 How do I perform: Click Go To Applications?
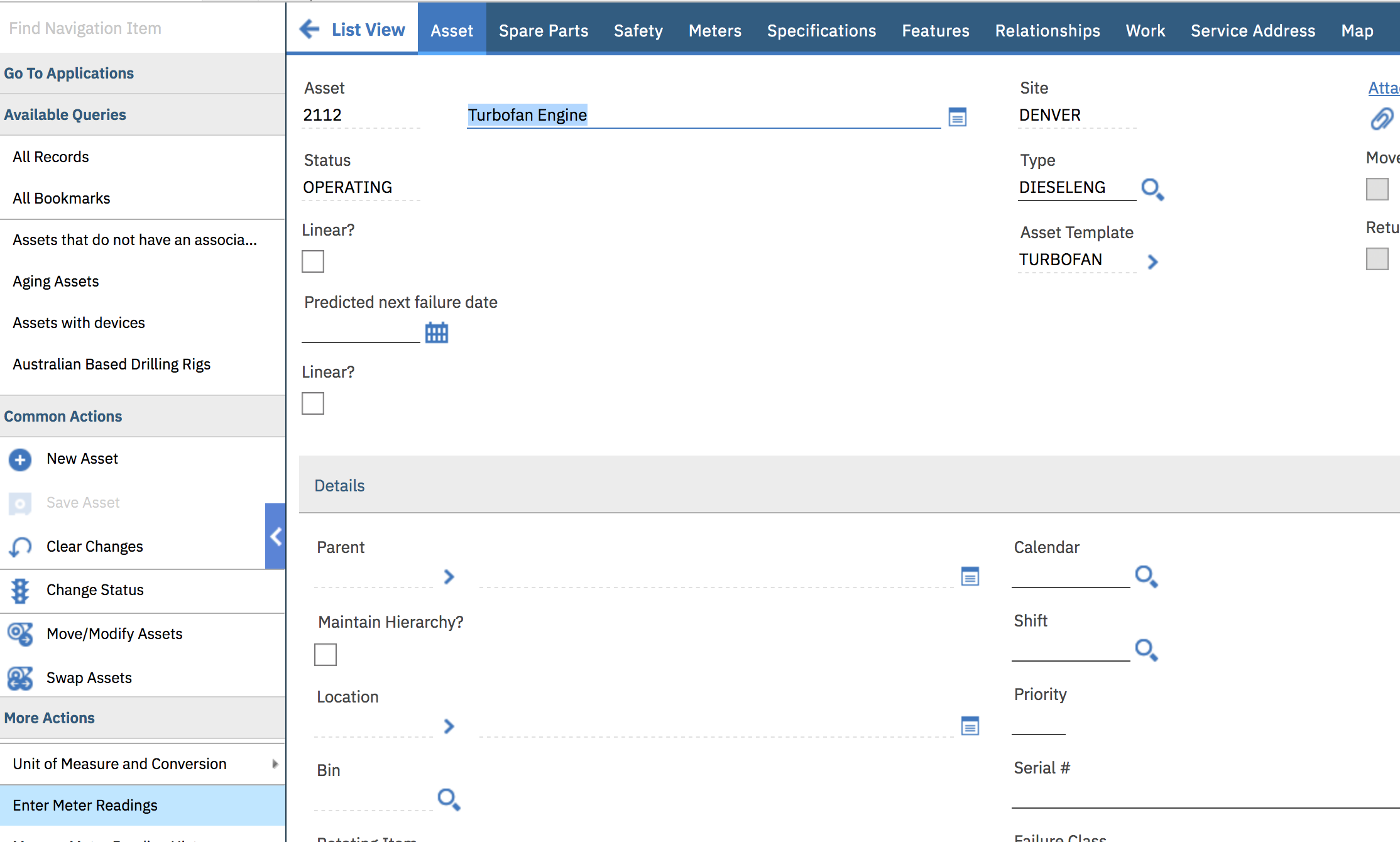[x=69, y=74]
